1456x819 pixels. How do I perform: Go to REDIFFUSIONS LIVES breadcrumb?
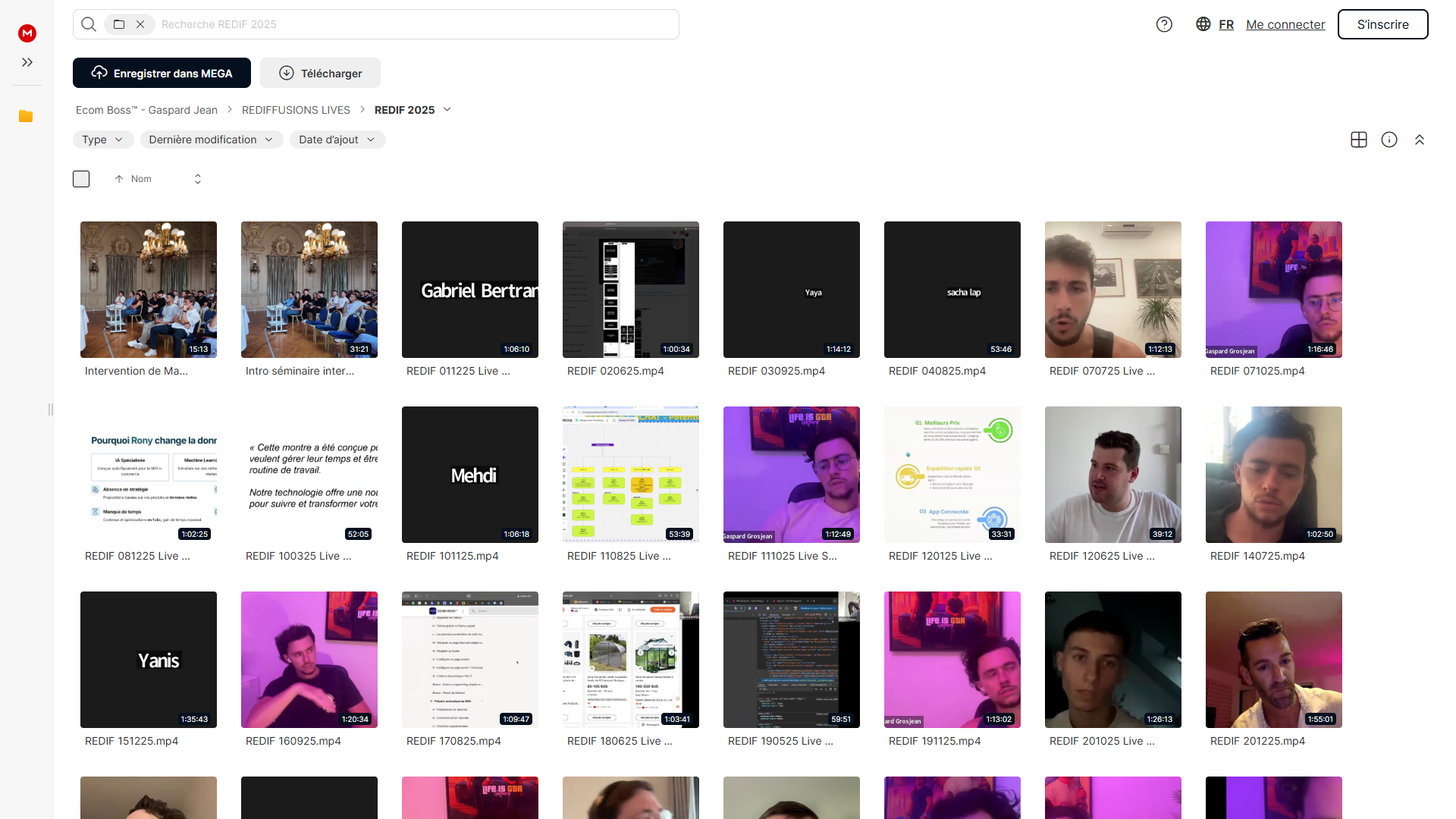296,110
